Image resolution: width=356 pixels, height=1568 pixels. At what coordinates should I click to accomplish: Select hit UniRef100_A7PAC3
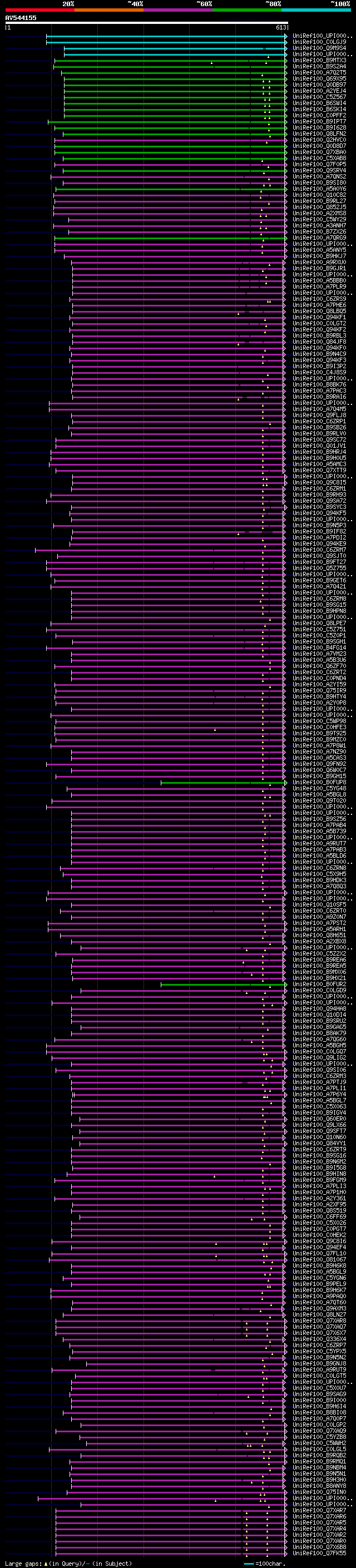(319, 391)
